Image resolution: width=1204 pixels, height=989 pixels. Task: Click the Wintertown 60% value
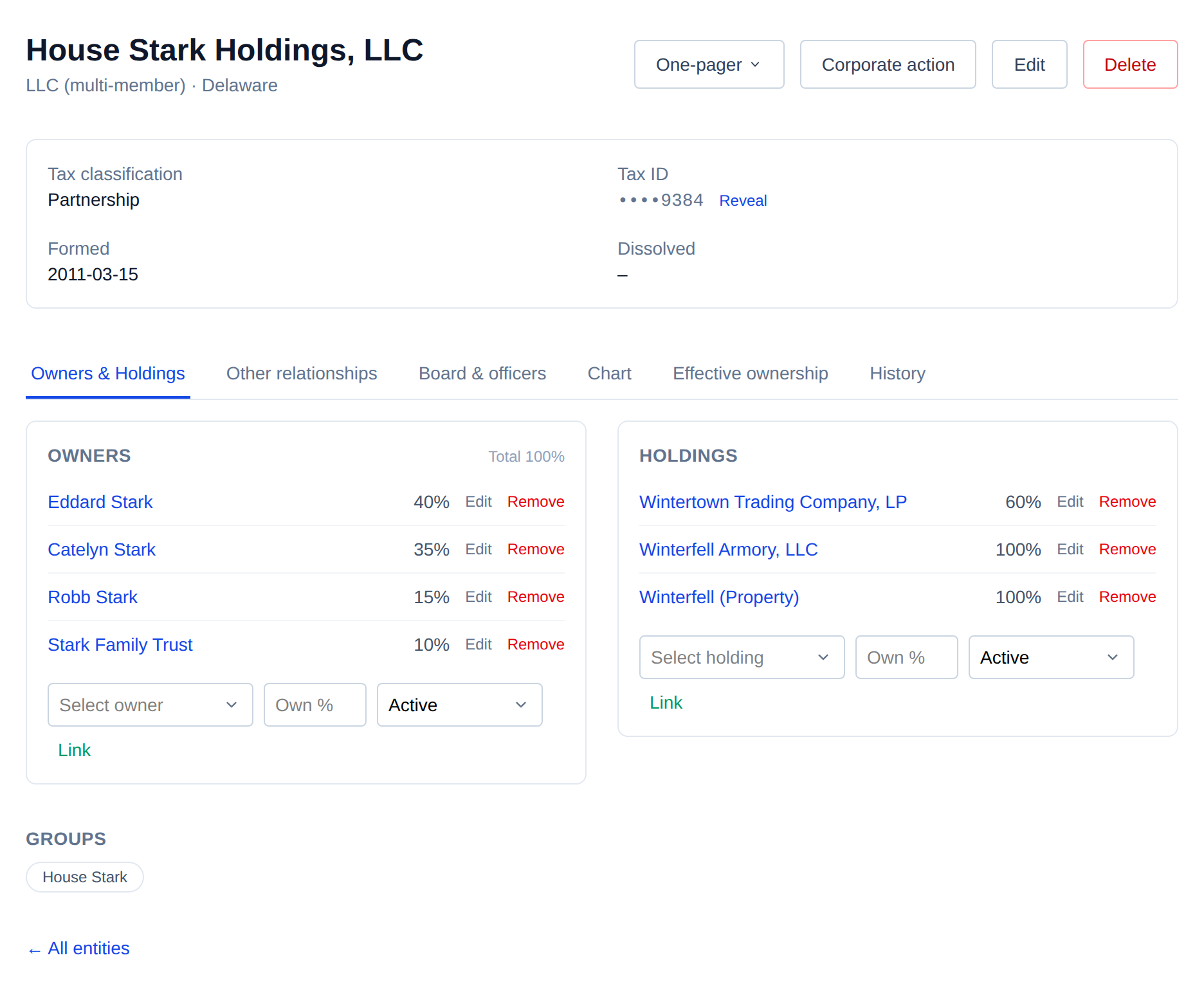(1023, 502)
